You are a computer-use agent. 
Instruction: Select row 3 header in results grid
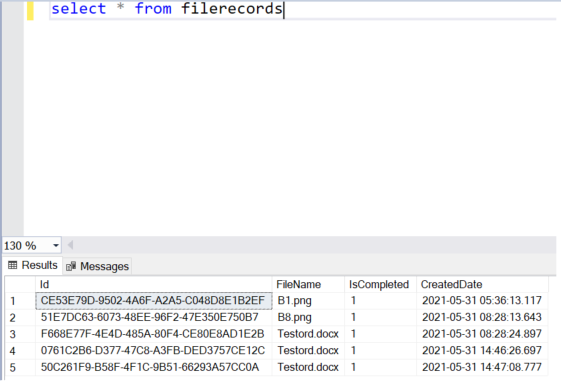(20, 334)
